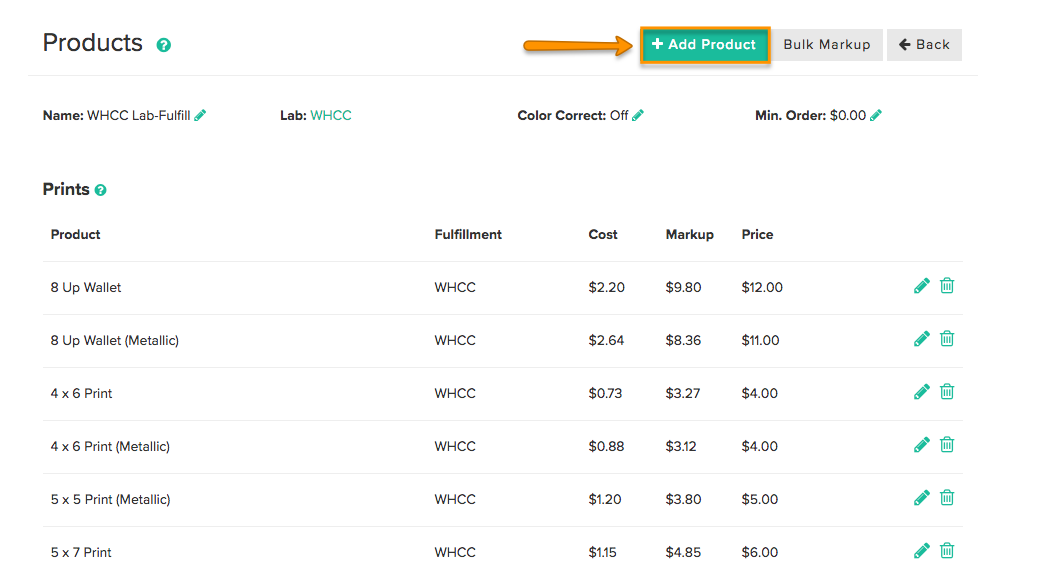This screenshot has width=1048, height=576.
Task: Edit the 4 x 6 Print (Metallic) row
Action: point(922,444)
